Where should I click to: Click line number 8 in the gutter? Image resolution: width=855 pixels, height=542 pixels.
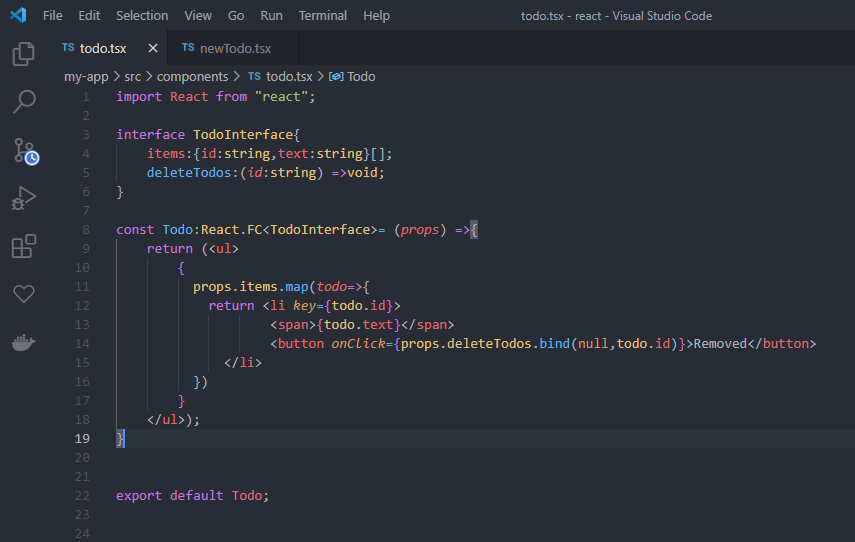coord(85,229)
